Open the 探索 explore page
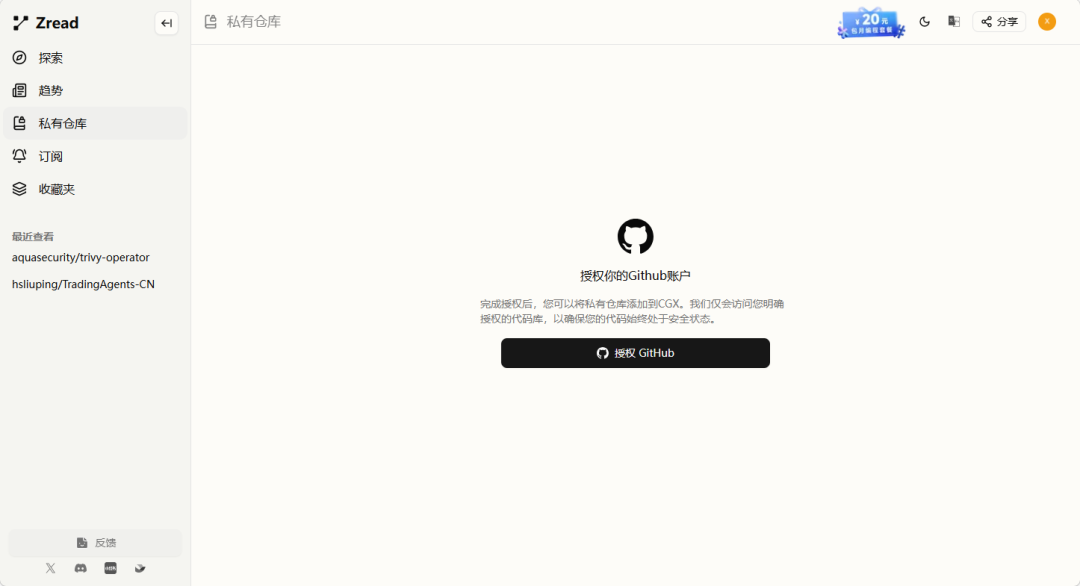The image size is (1080, 586). 95,58
